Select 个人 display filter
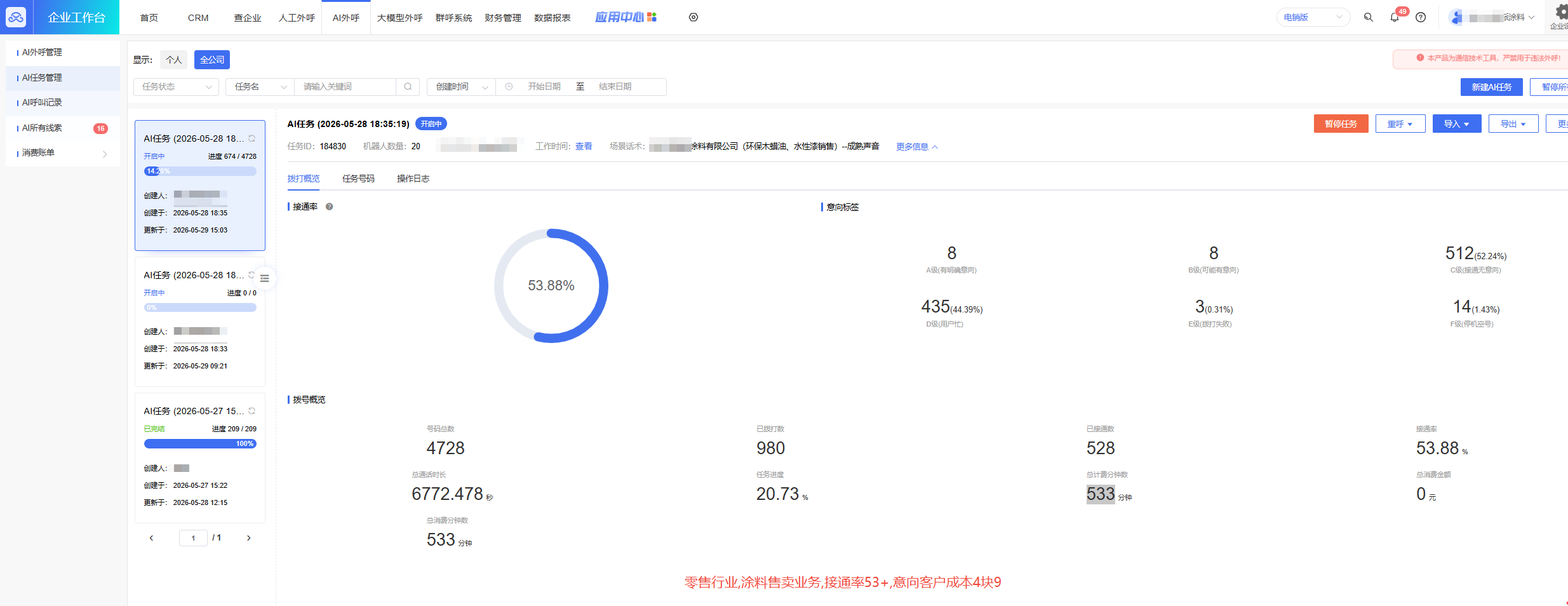 click(173, 60)
